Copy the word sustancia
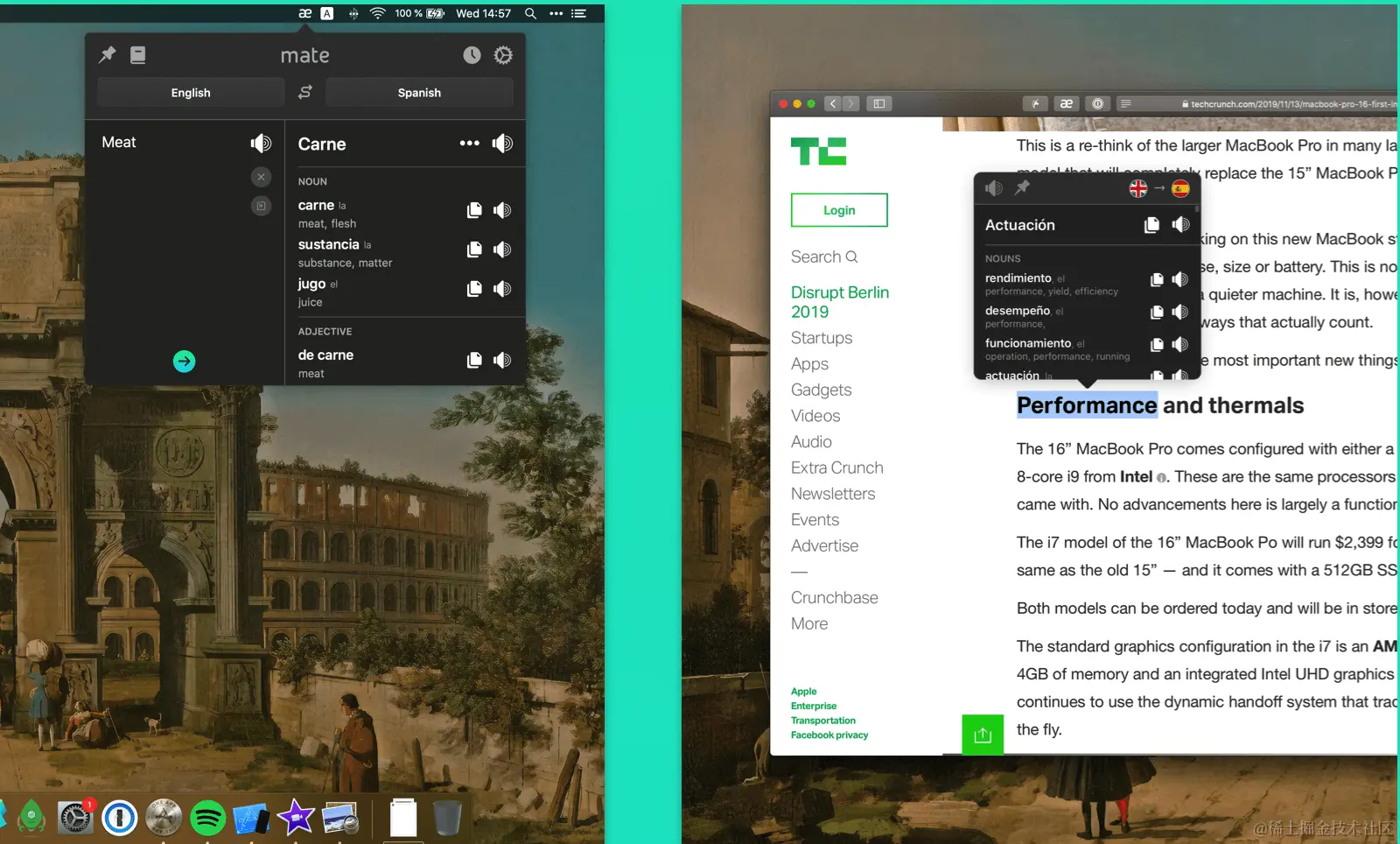The image size is (1400, 844). click(474, 250)
